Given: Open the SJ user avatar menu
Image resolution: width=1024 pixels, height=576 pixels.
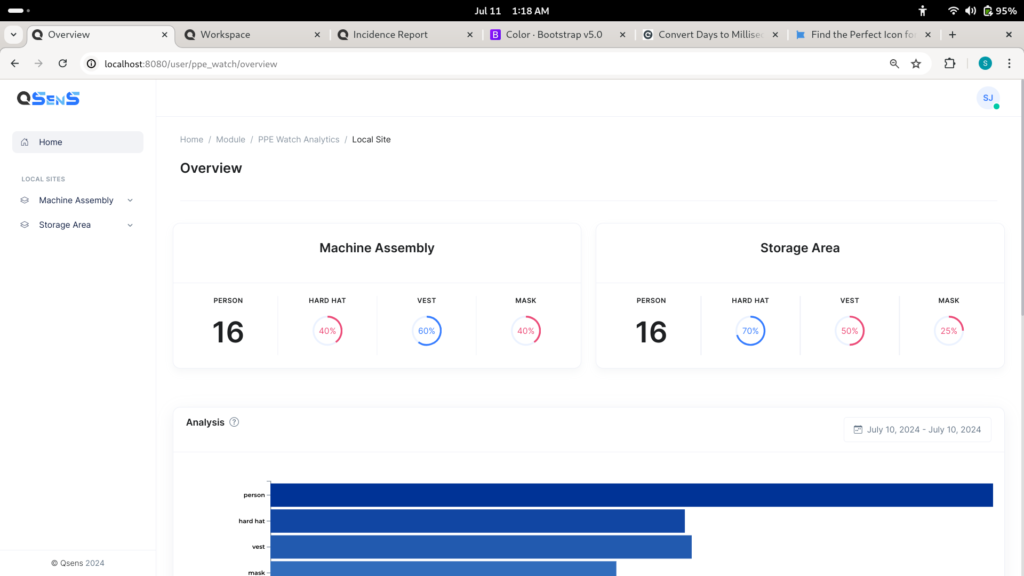Looking at the screenshot, I should pyautogui.click(x=988, y=98).
